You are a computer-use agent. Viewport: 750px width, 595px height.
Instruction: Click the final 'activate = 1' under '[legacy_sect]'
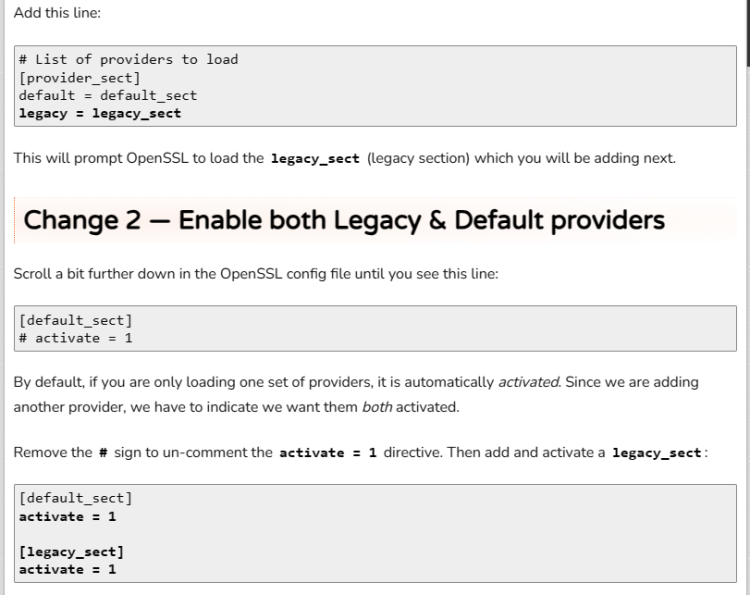click(67, 570)
